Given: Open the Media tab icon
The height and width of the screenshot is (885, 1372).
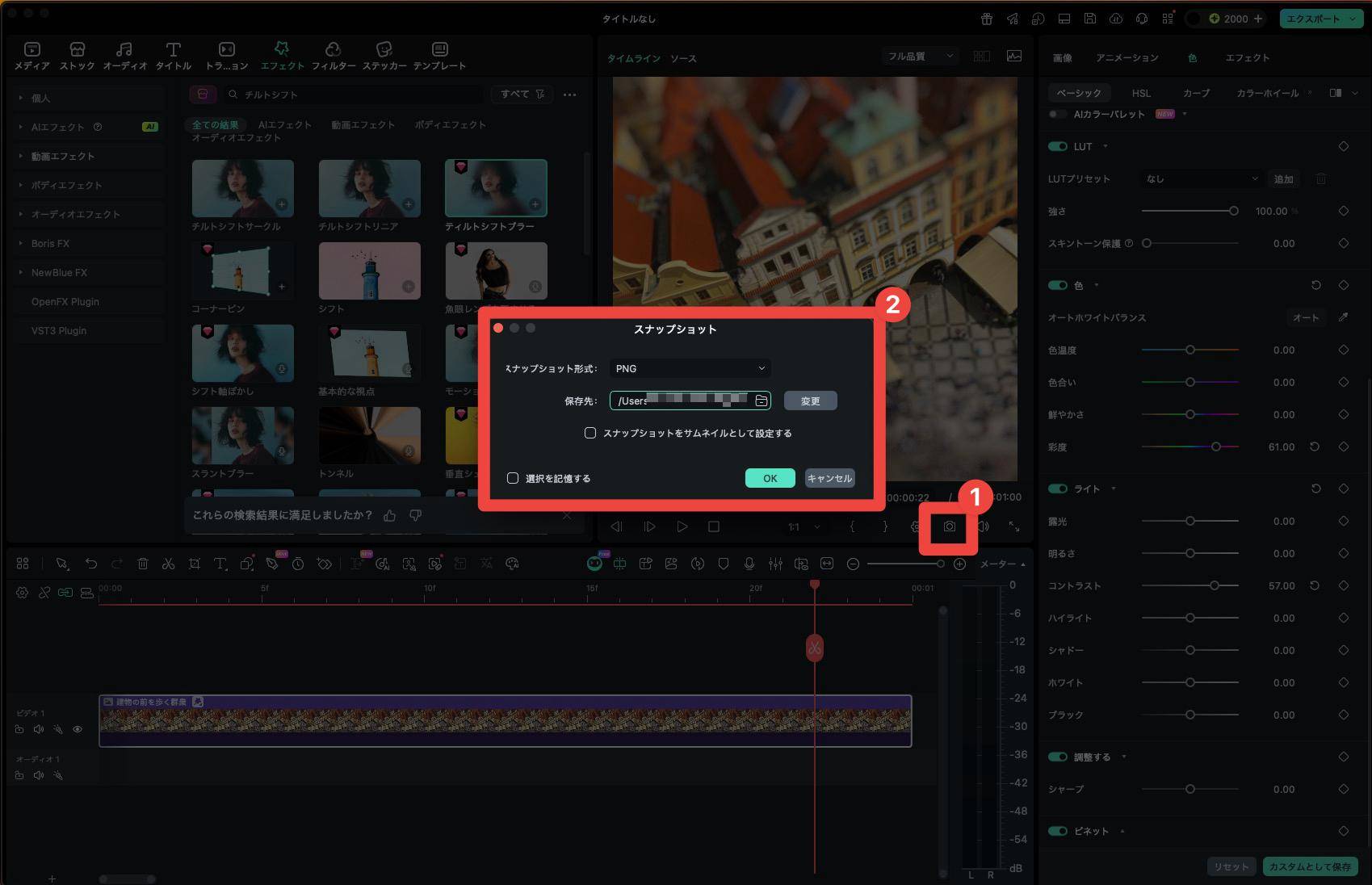Looking at the screenshot, I should click(31, 49).
